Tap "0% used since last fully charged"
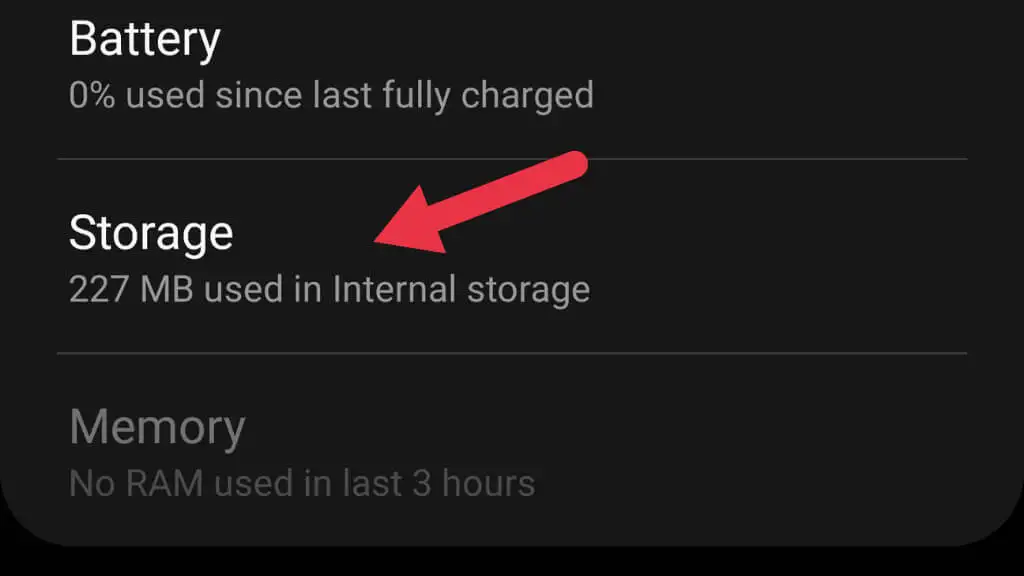 click(331, 95)
